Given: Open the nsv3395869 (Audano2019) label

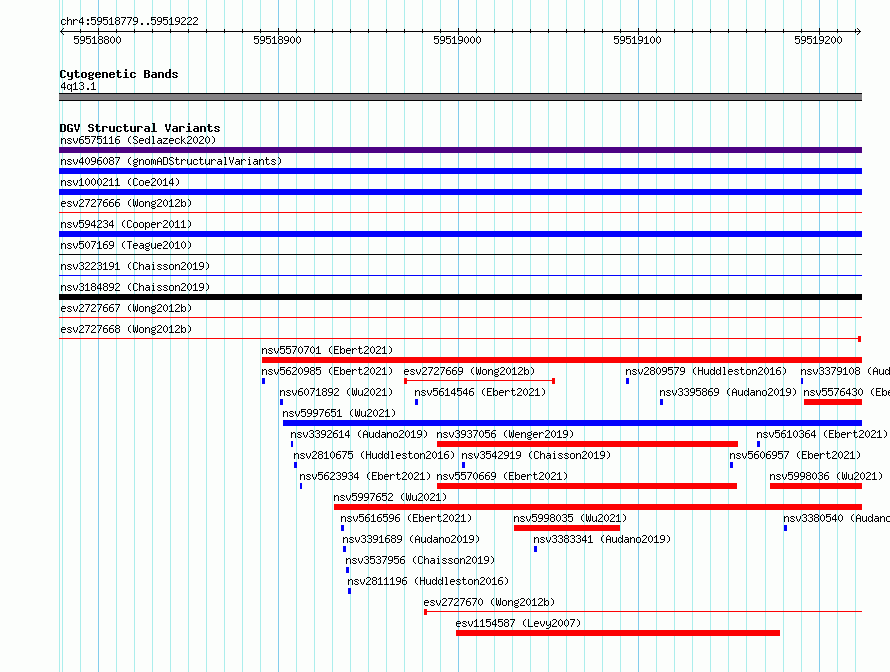Looking at the screenshot, I should [x=728, y=392].
